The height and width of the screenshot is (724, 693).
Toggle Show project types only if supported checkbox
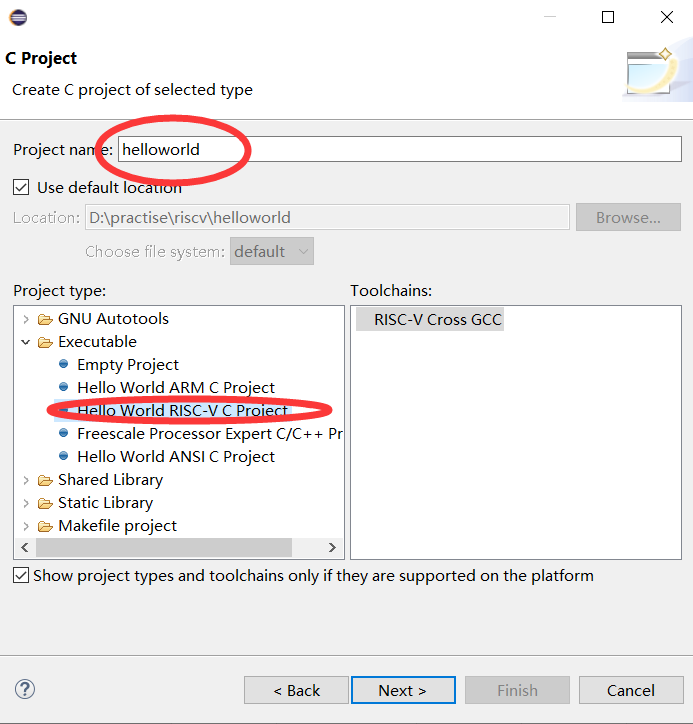pos(21,576)
